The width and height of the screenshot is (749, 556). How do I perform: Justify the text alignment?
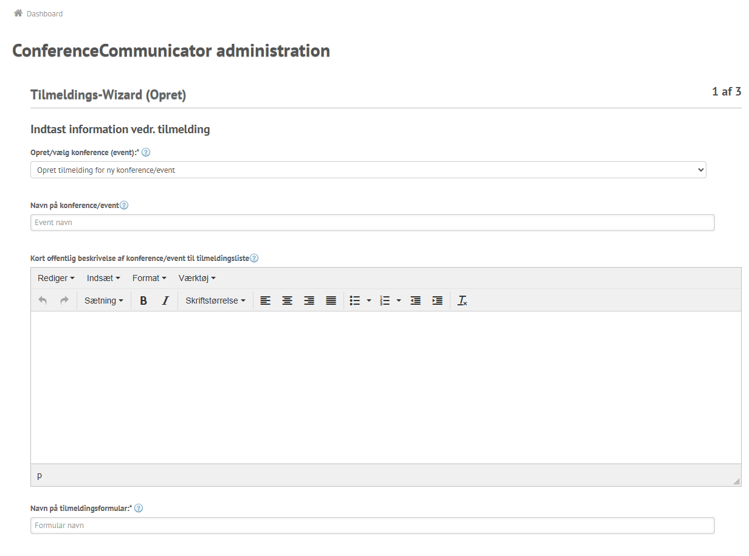(330, 300)
